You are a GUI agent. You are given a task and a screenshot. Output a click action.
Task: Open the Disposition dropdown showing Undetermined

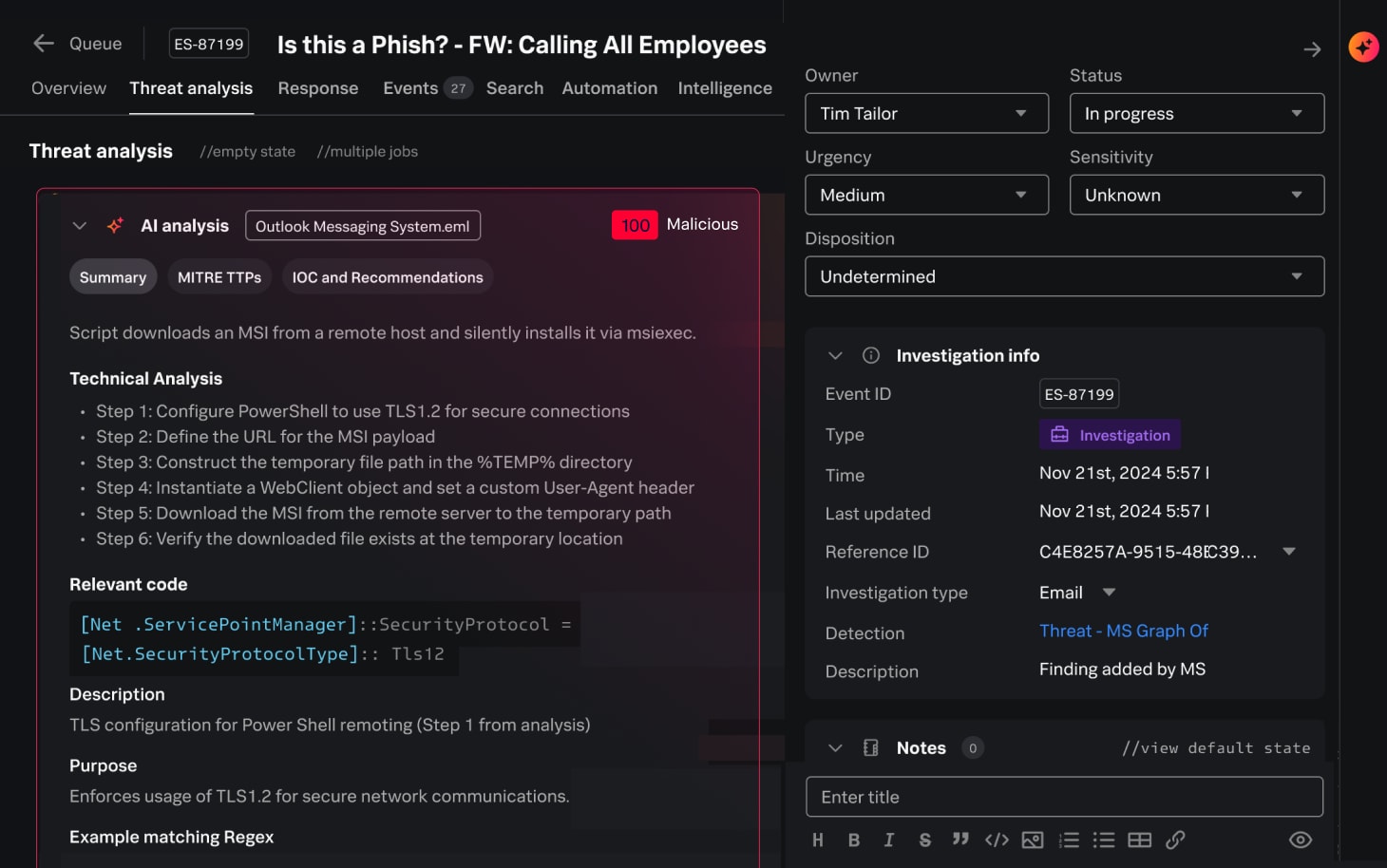pos(1064,276)
